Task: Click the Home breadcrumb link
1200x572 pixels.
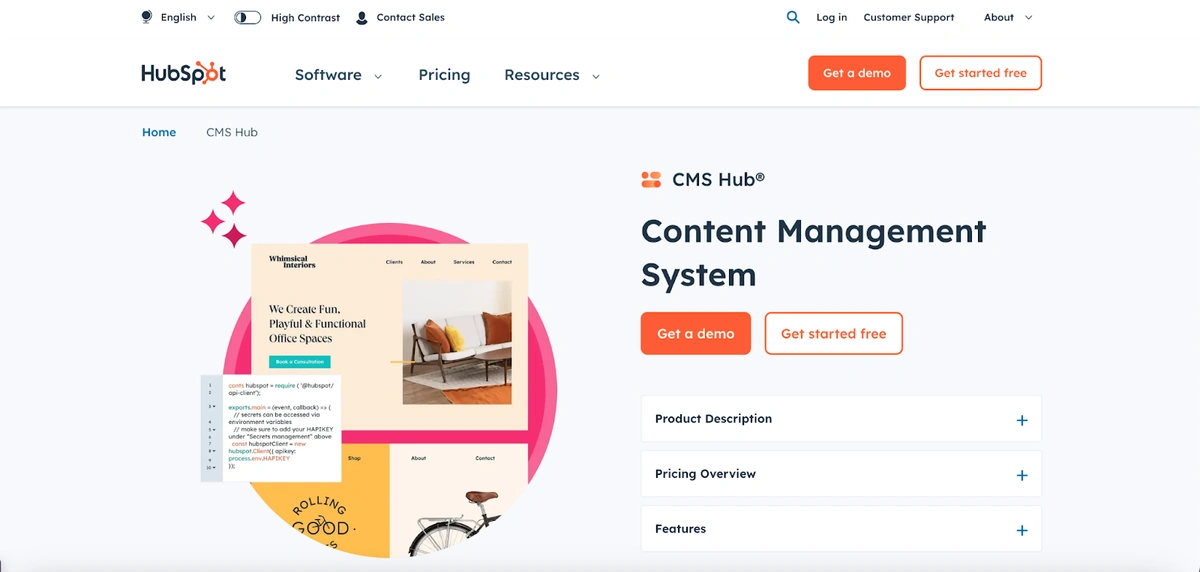Action: pos(159,132)
